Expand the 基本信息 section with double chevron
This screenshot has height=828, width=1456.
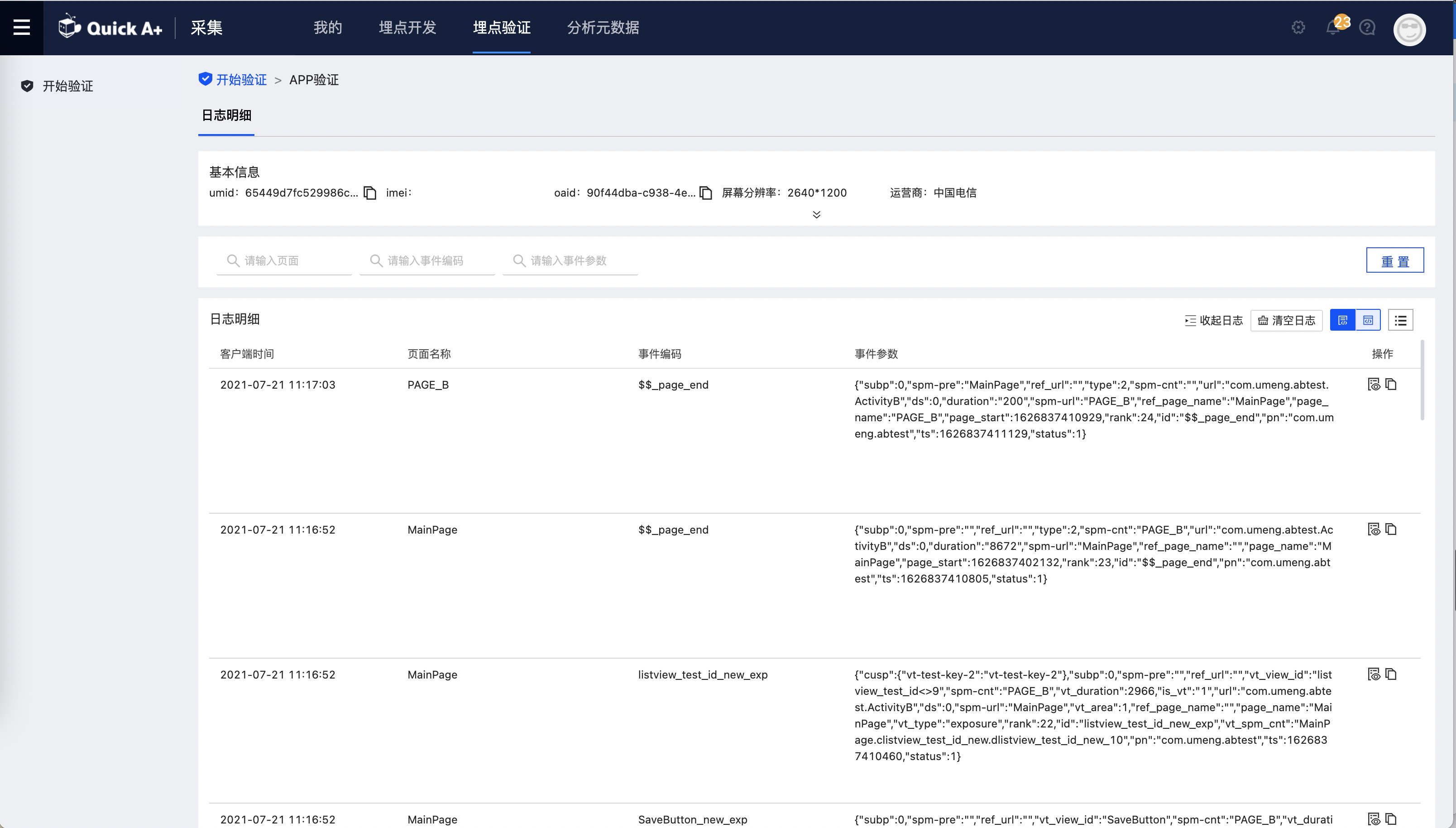(816, 214)
